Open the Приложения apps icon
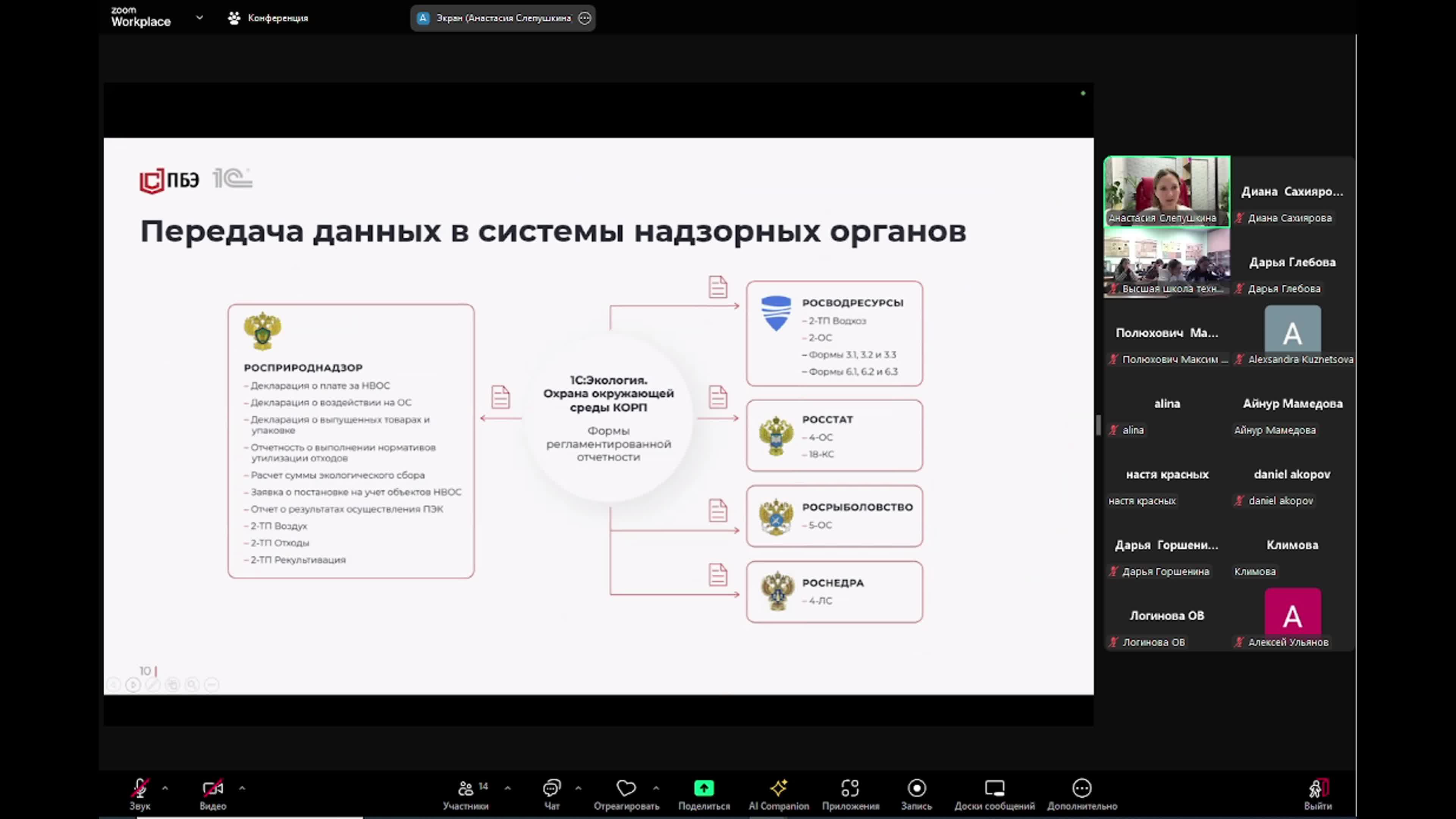1456x819 pixels. point(850,788)
